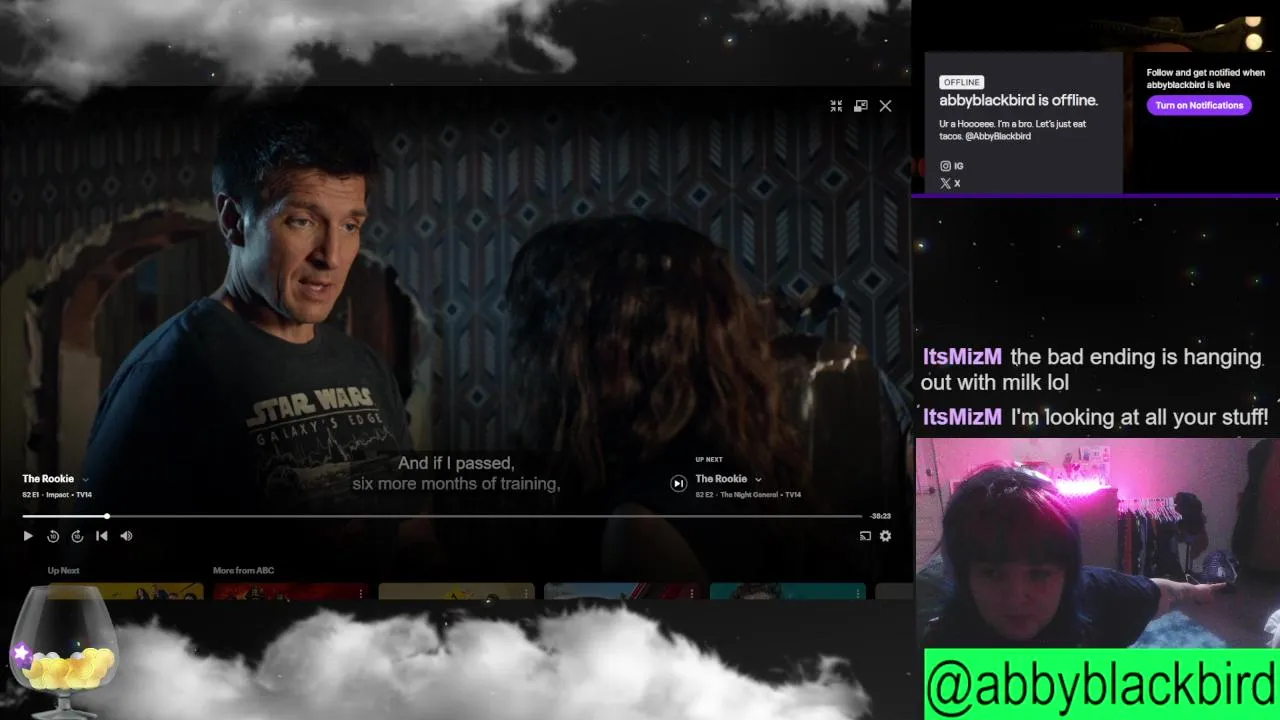The width and height of the screenshot is (1280, 720).
Task: Open player settings gear
Action: [885, 536]
